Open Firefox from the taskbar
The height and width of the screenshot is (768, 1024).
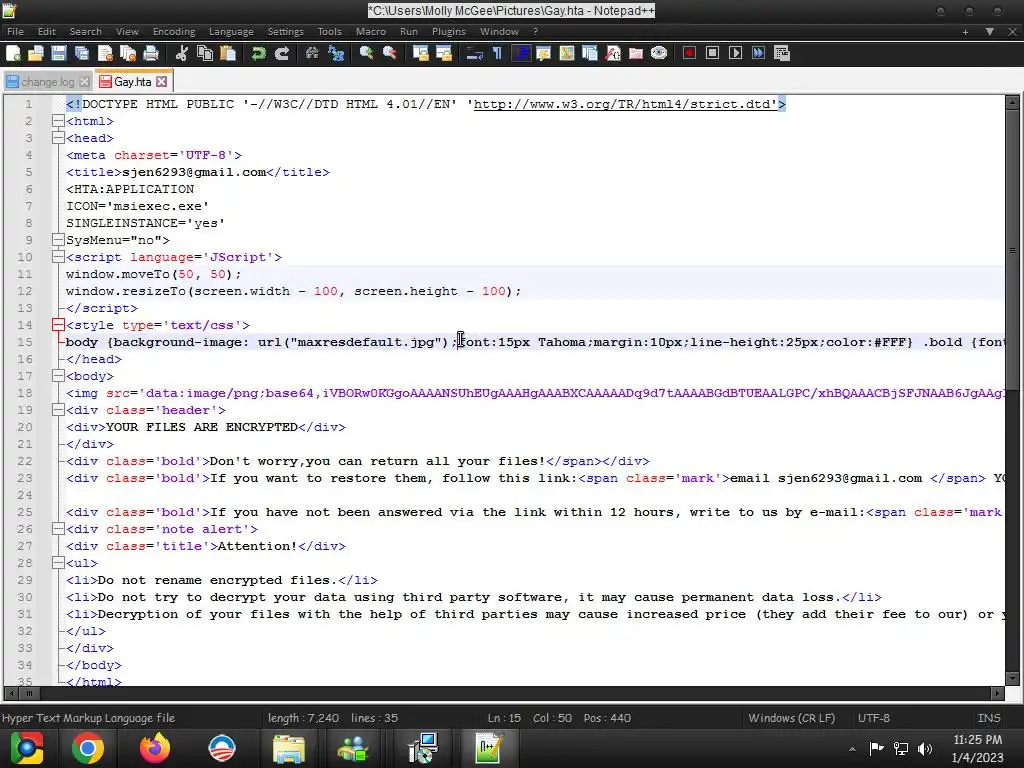(x=155, y=748)
